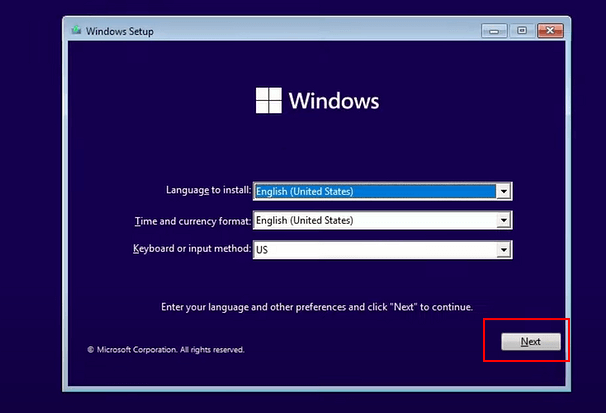Screen dimensions: 606x413
Task: Click the Windows logo above the form
Action: point(269,100)
